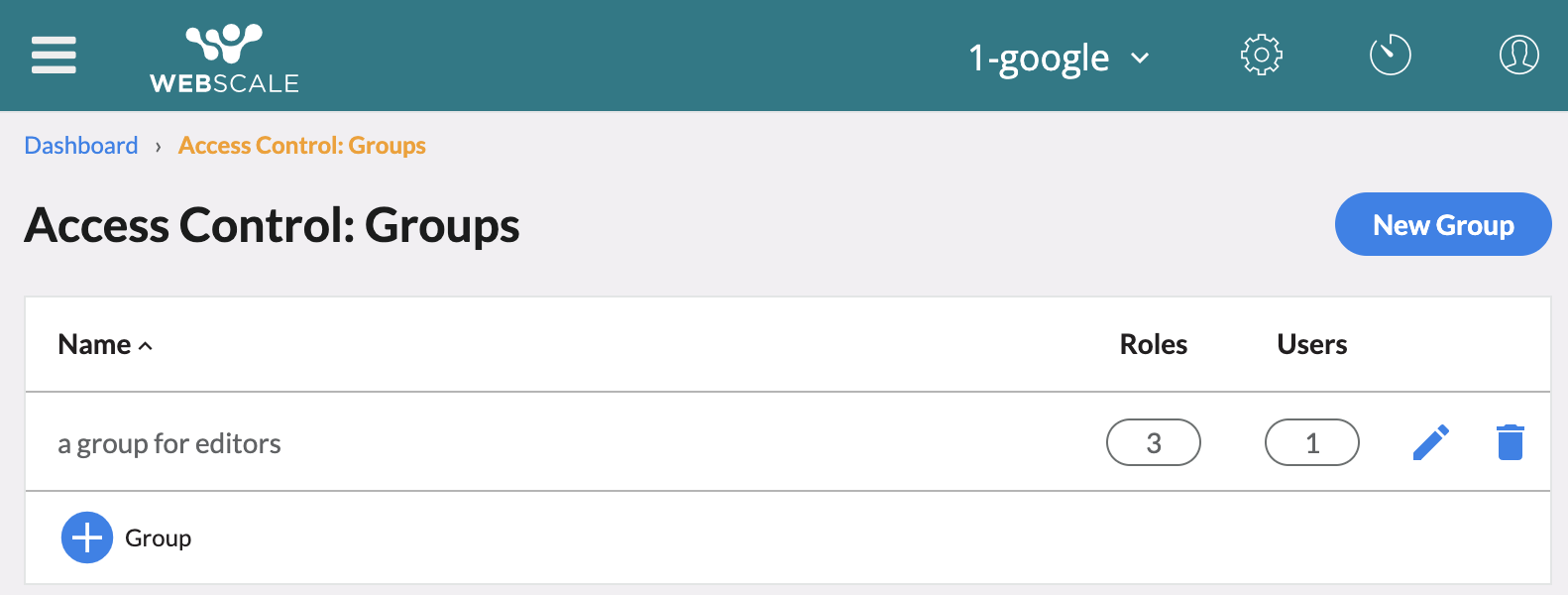Image resolution: width=1568 pixels, height=595 pixels.
Task: Click the blue plus add-group icon
Action: coord(87,537)
